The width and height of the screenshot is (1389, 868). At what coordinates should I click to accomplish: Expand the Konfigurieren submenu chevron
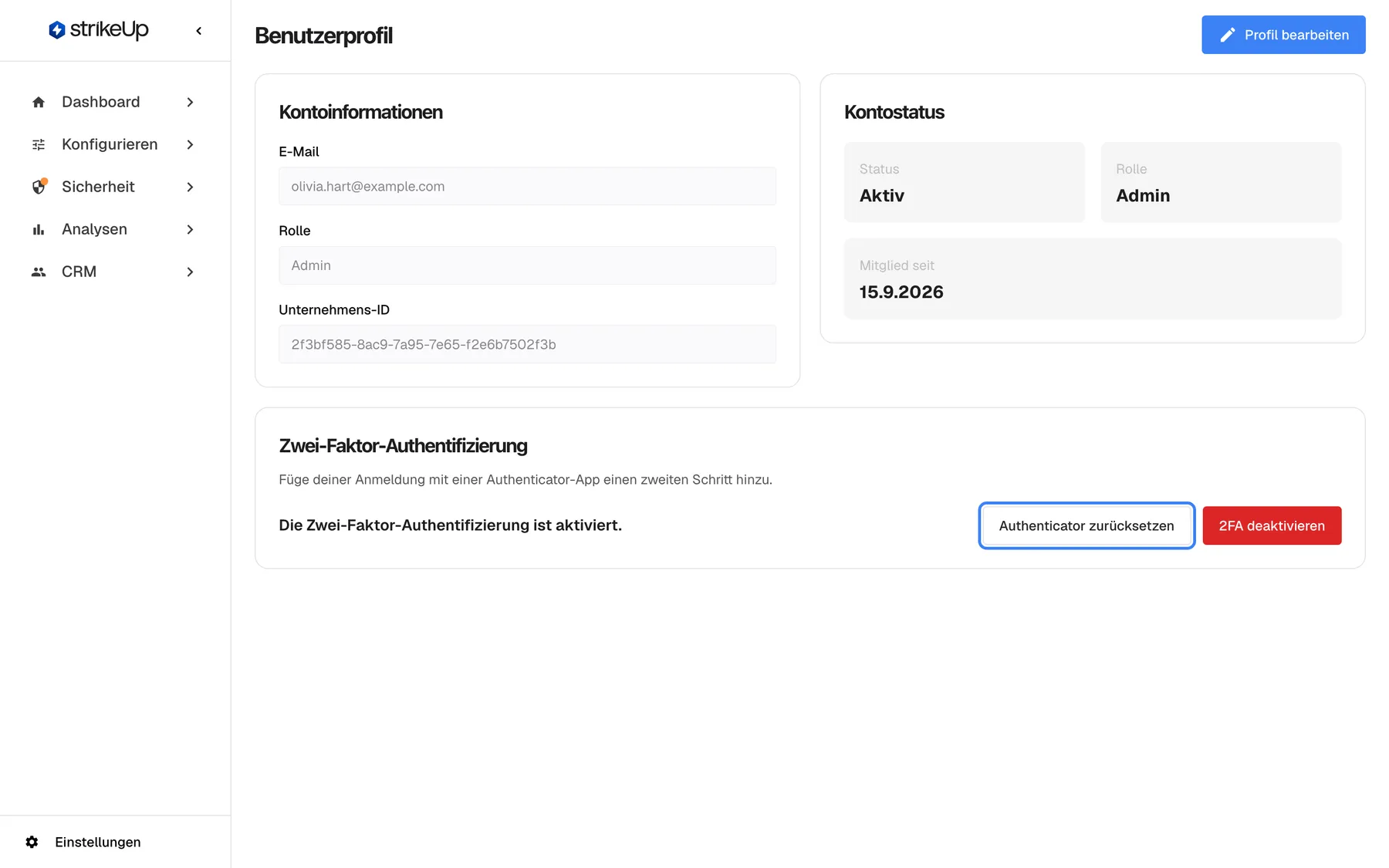tap(190, 144)
